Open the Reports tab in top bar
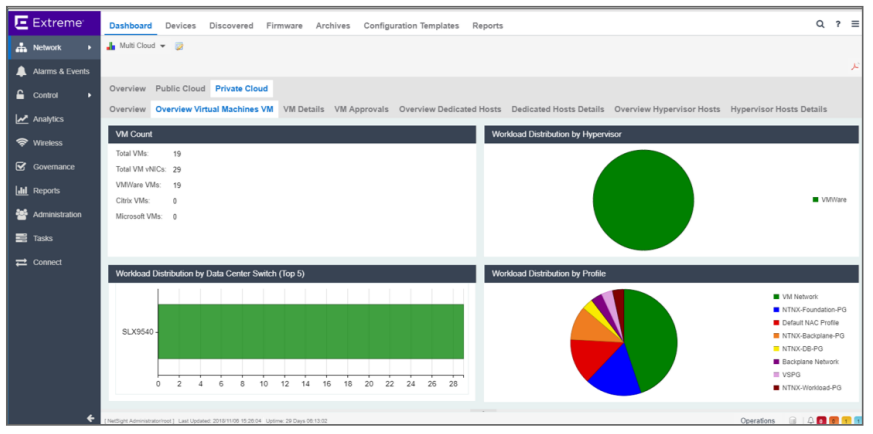 [x=488, y=26]
